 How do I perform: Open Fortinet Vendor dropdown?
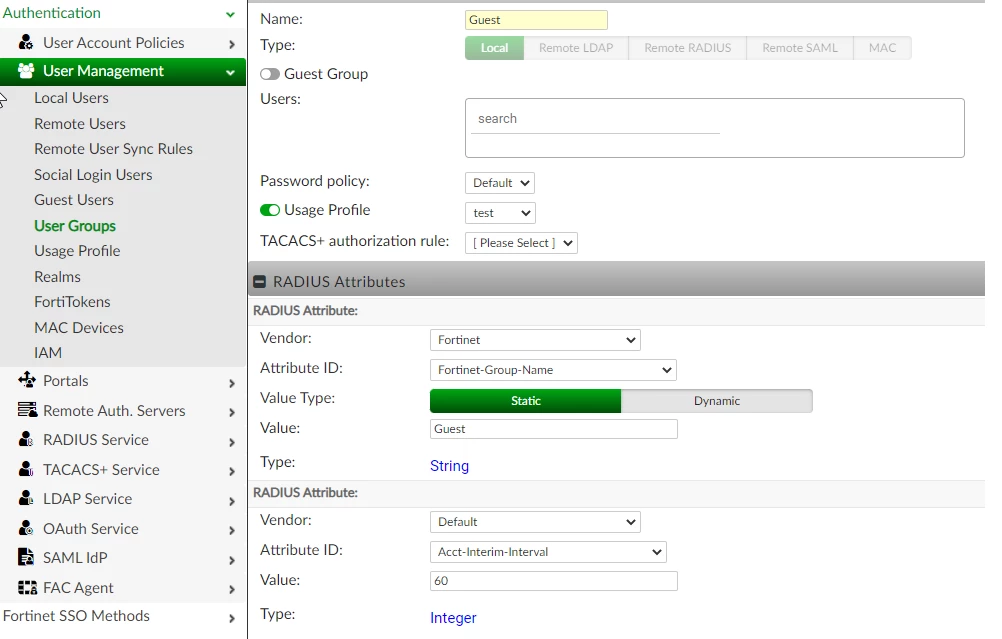pyautogui.click(x=535, y=340)
